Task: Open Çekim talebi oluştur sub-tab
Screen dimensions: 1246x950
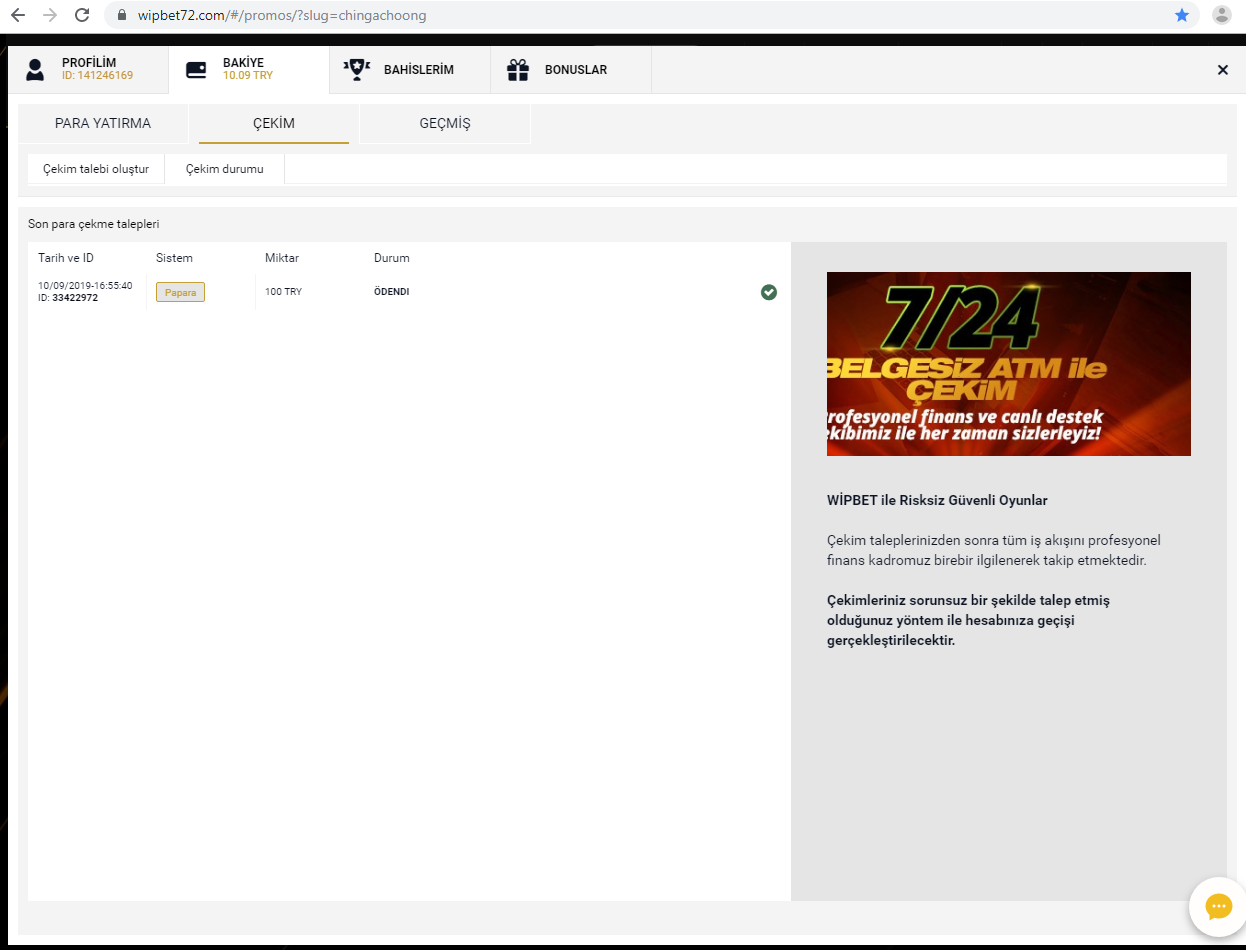Action: point(96,169)
